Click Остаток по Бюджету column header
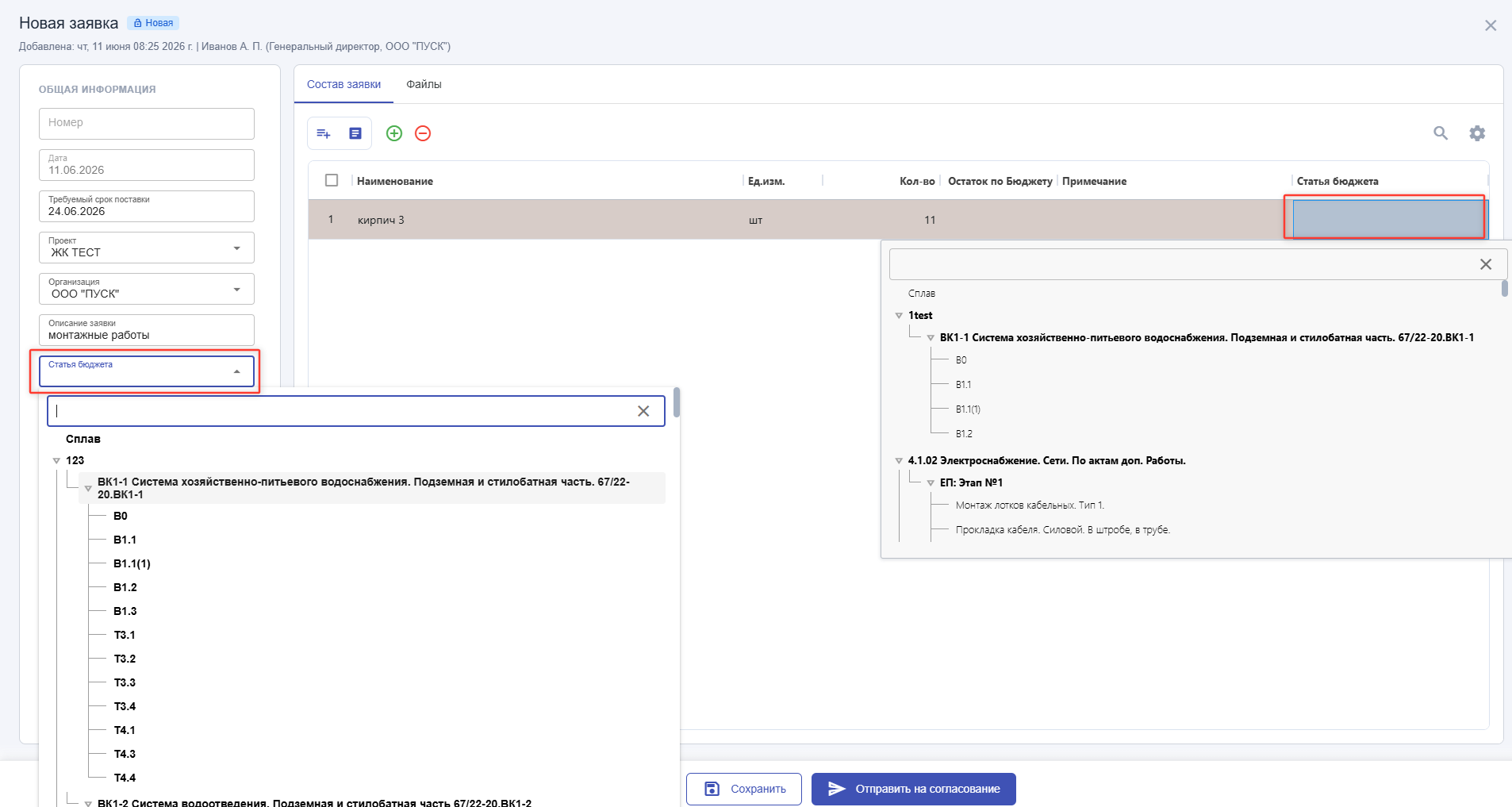Image resolution: width=1512 pixels, height=807 pixels. click(x=1000, y=181)
